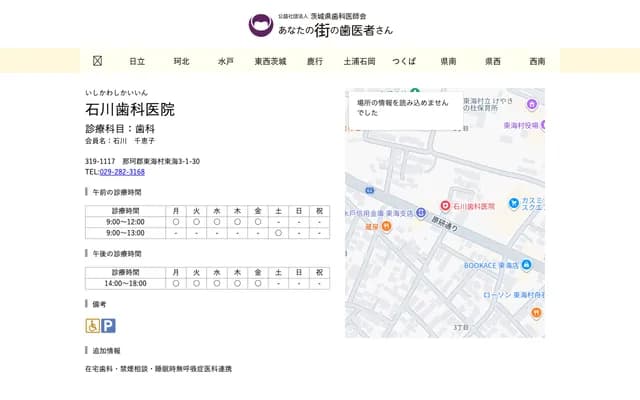Screen dimensions: 640x400
Task: Click the BOOKACE 東海店 shopping pin
Action: 527,265
